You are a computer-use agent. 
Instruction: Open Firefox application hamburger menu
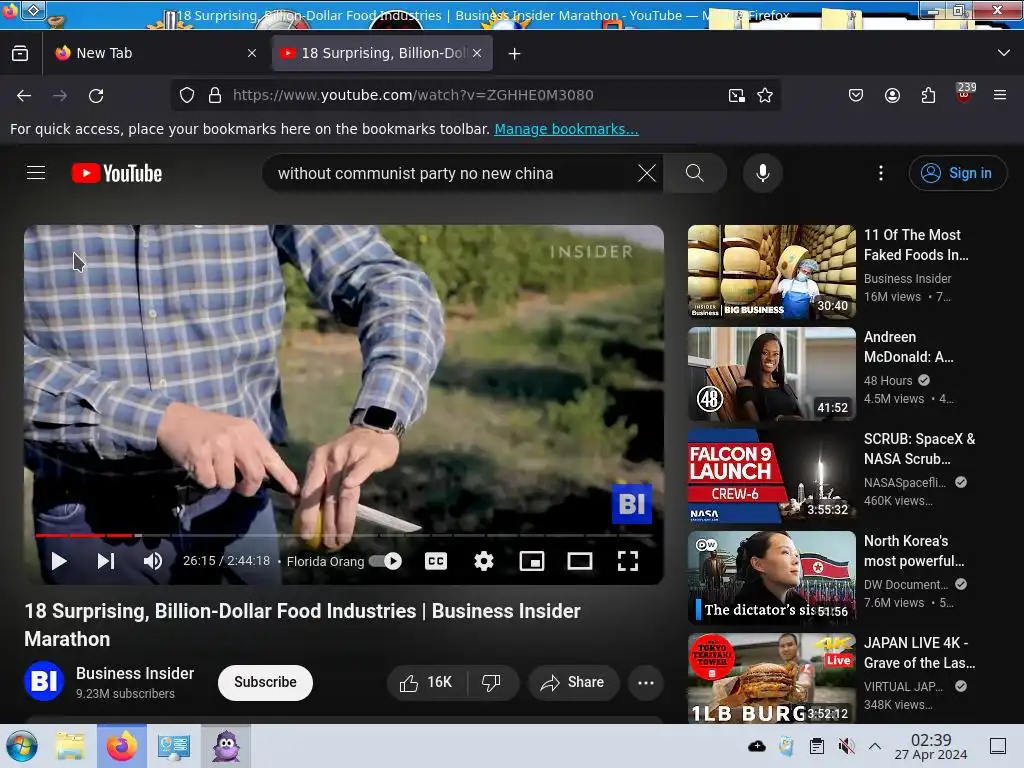(1000, 95)
